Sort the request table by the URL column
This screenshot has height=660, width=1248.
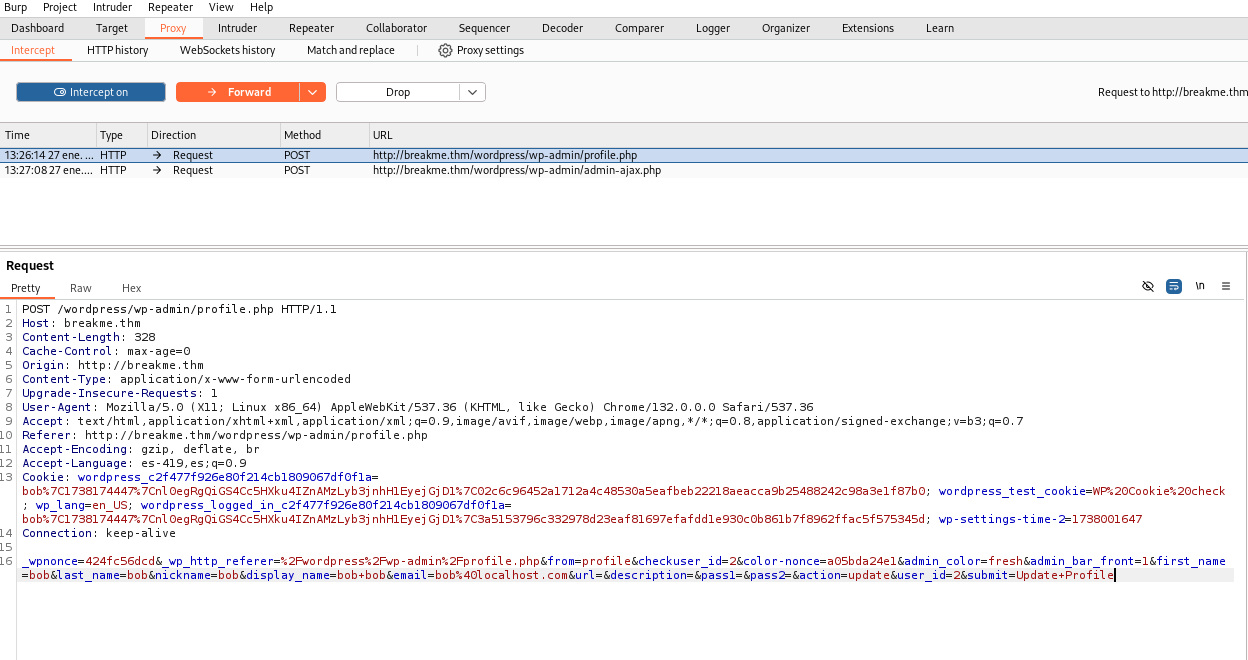[383, 135]
